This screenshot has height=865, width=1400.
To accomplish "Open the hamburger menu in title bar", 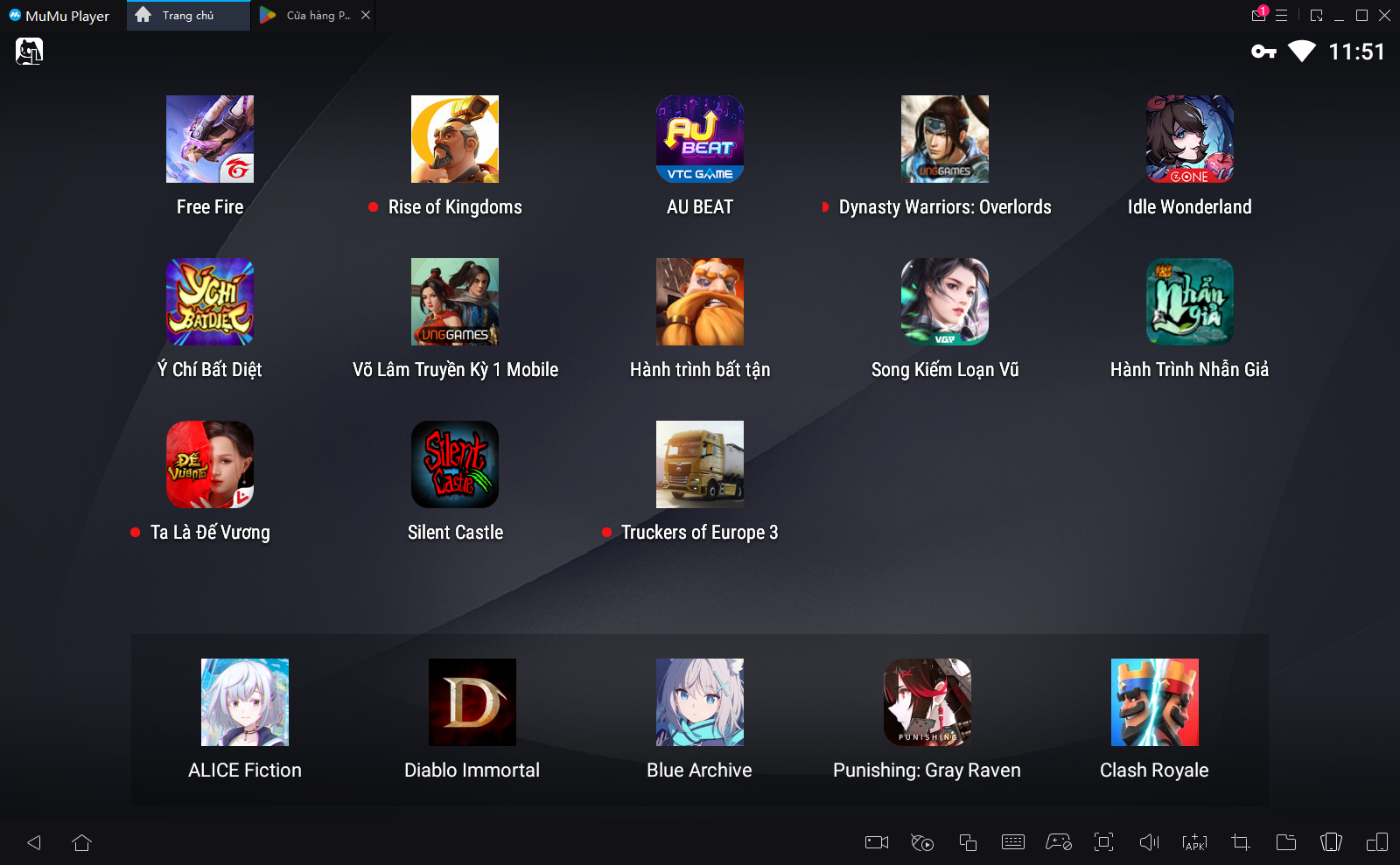I will (x=1281, y=15).
